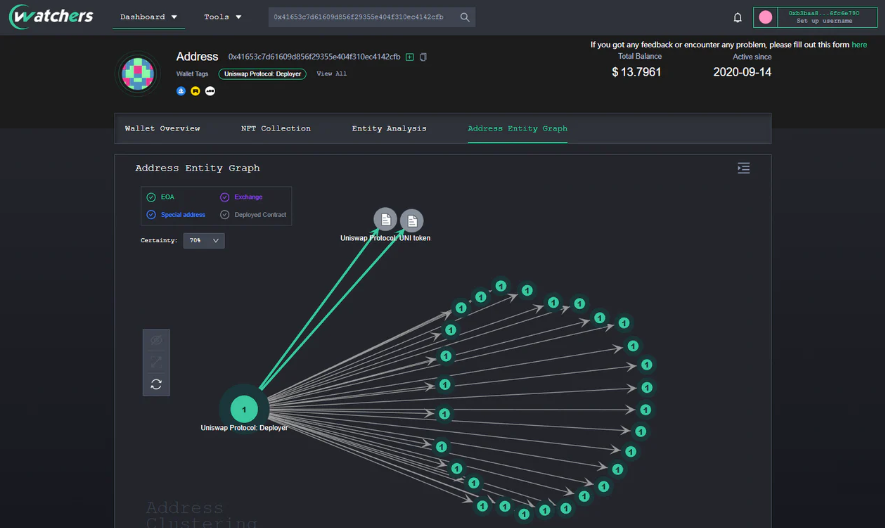Screen dimensions: 885x528
Task: Toggle the Special address filter checkbox
Action: [151, 215]
